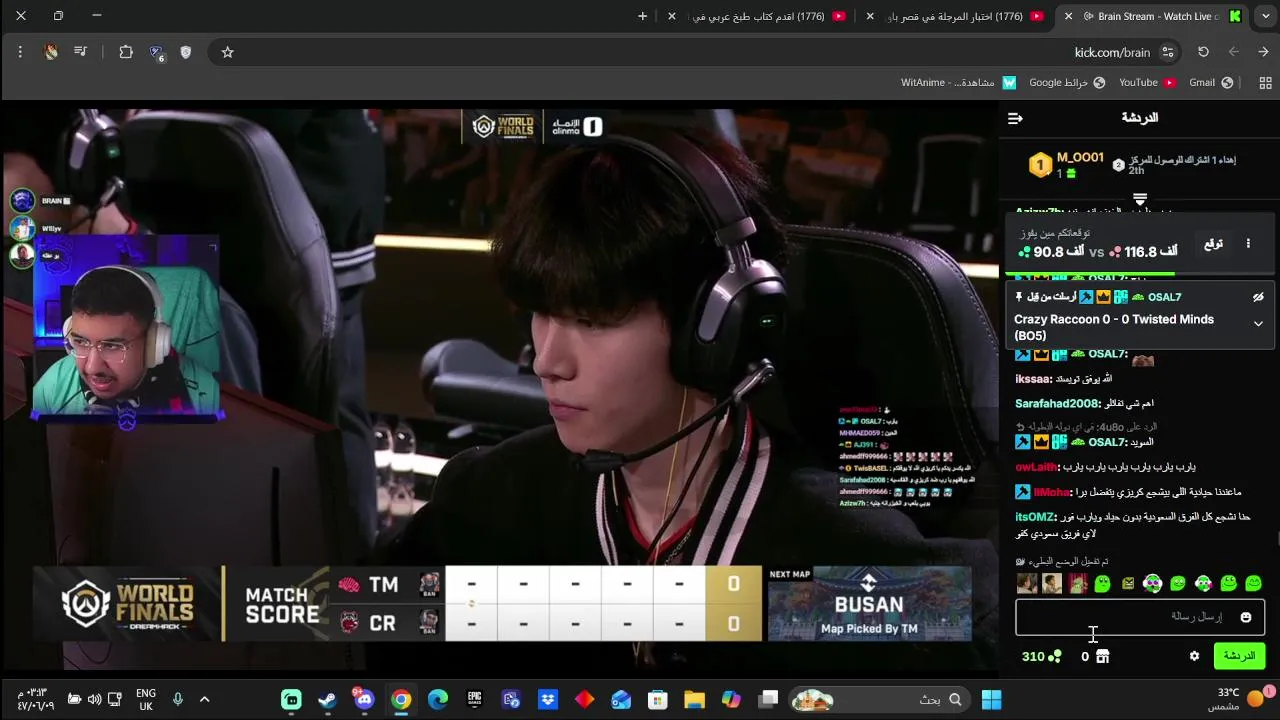Open OSAL7 username in pinned message

(1164, 297)
